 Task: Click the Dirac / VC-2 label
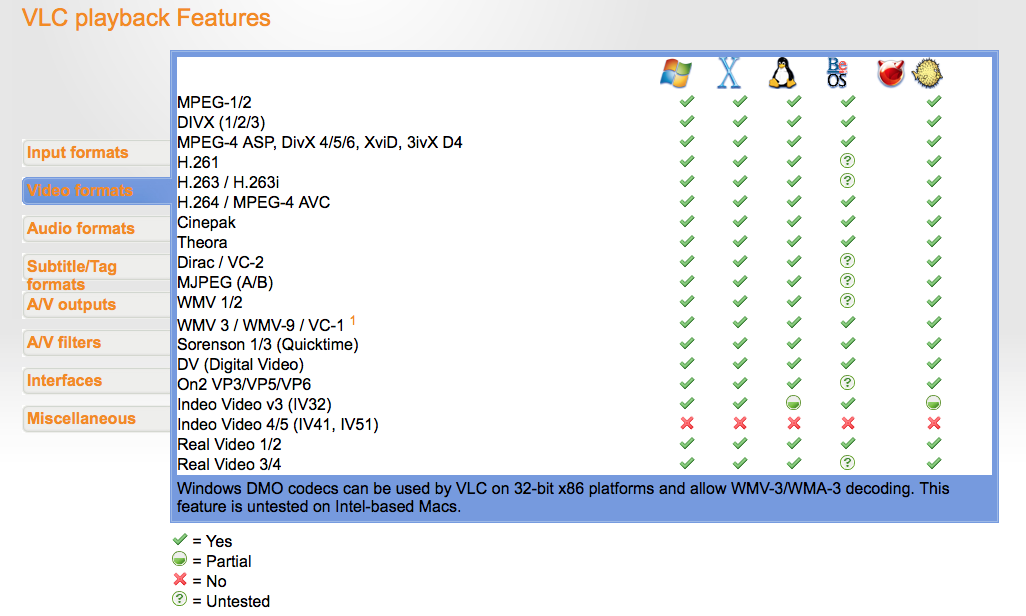[x=220, y=263]
